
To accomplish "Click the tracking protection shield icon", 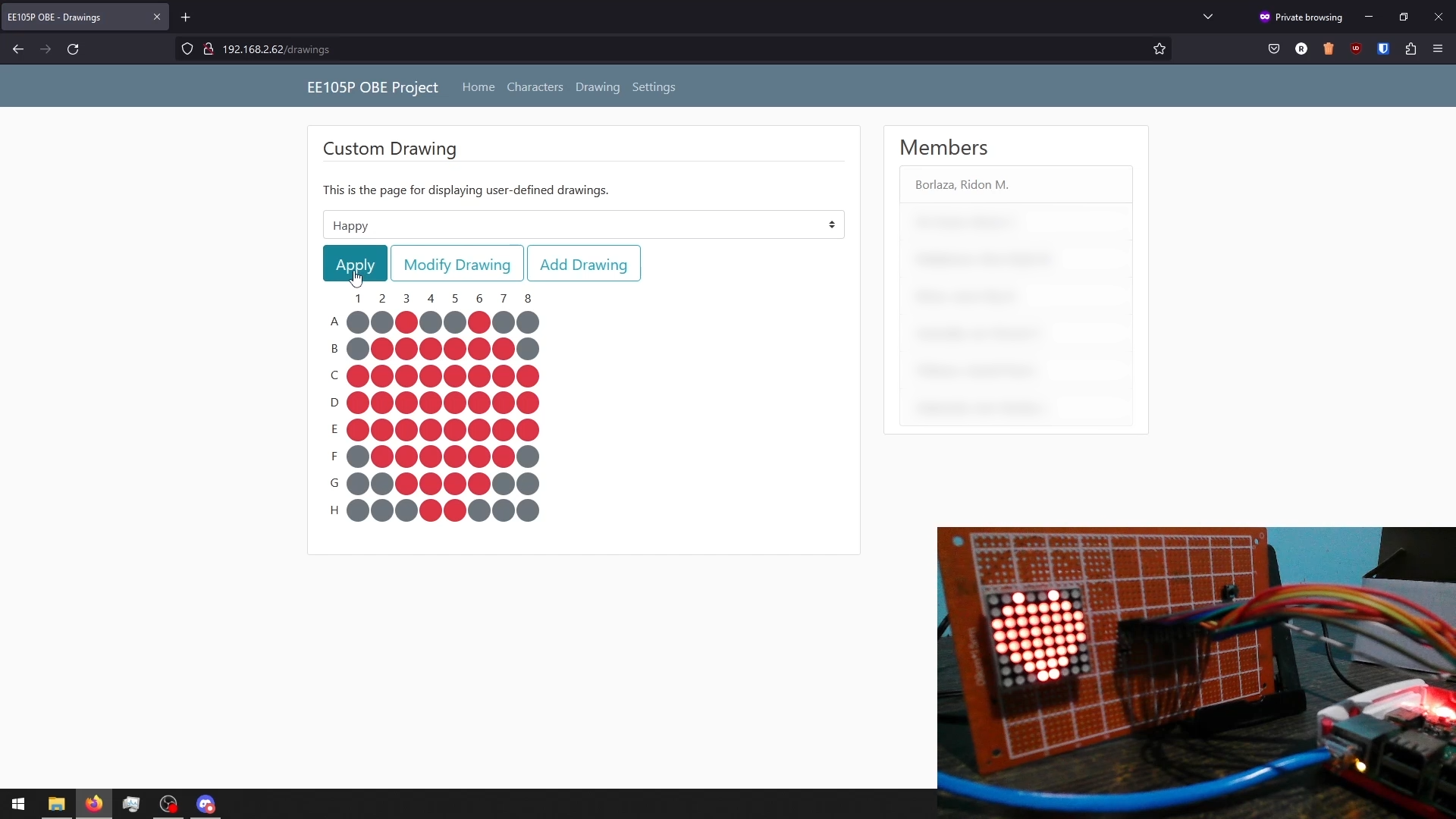I will (x=187, y=49).
